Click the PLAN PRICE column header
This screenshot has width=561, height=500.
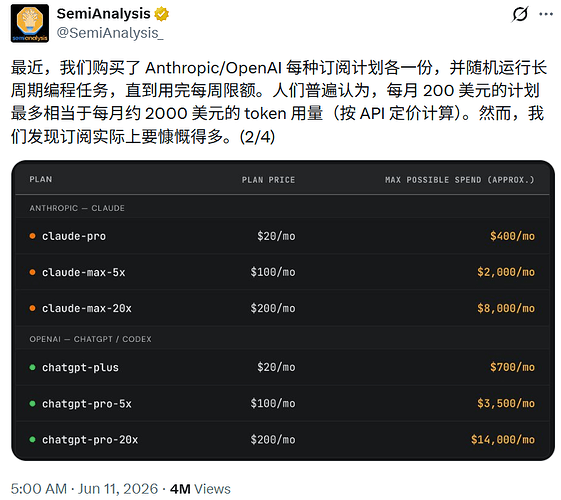tap(268, 180)
